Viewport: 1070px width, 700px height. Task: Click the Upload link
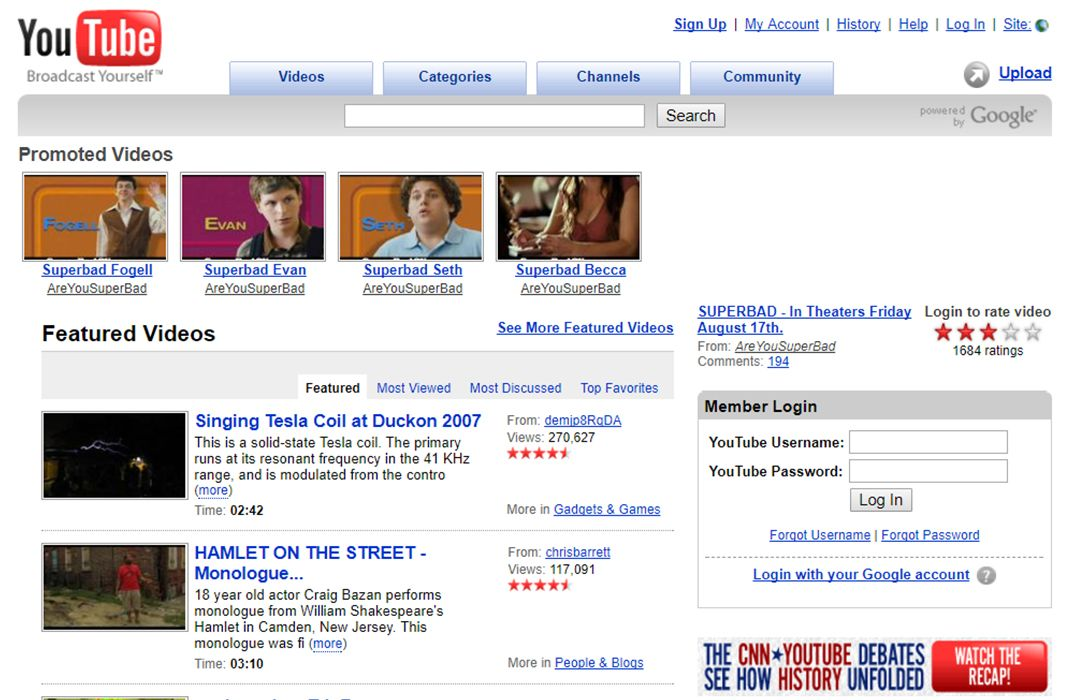(1025, 73)
